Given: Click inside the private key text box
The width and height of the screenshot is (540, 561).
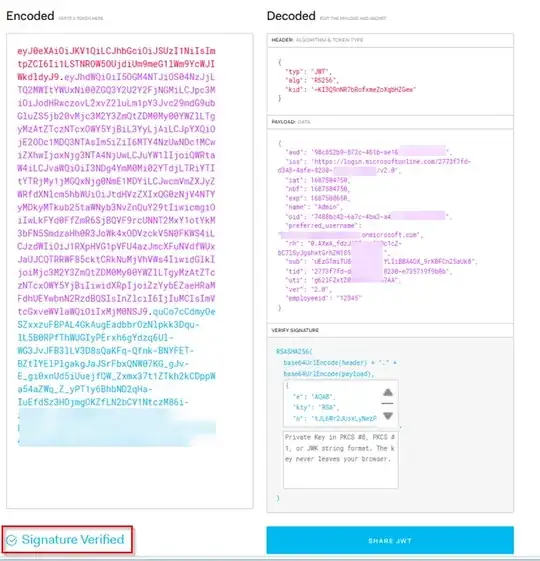Looking at the screenshot, I should point(341,460).
